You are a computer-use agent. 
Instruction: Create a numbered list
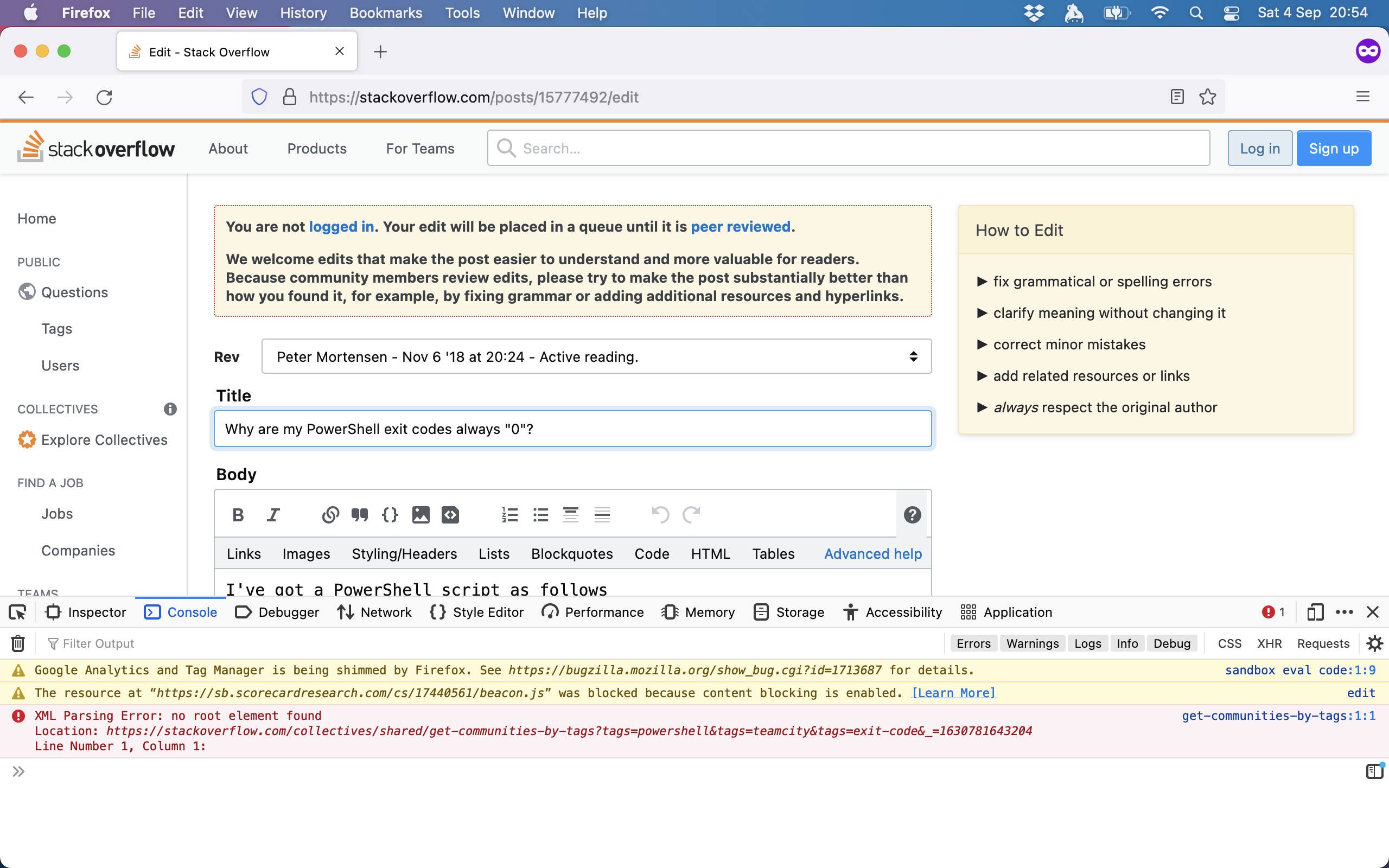click(509, 515)
